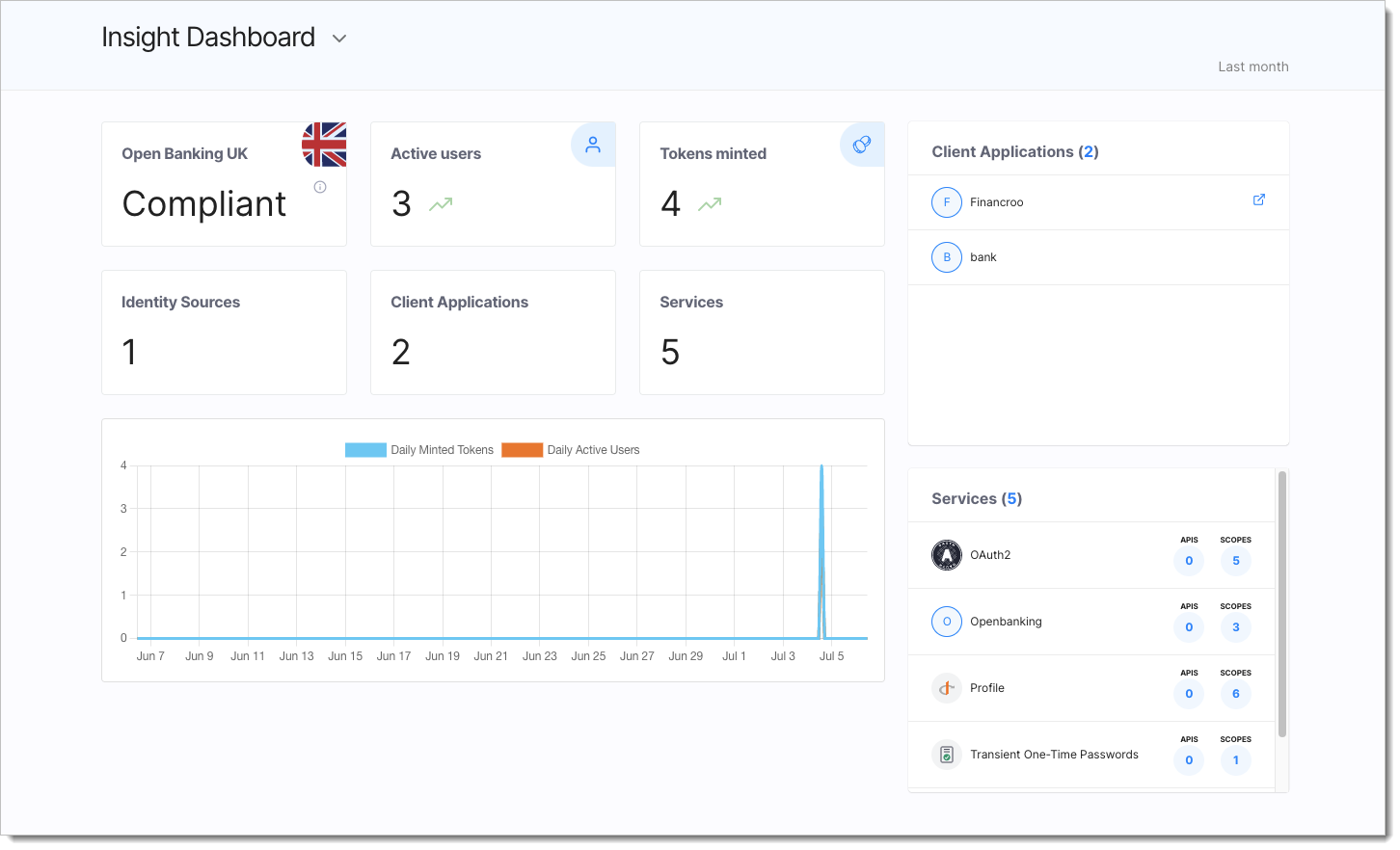Click the Active users trend arrow
Image resolution: width=1400 pixels, height=850 pixels.
pos(441,204)
